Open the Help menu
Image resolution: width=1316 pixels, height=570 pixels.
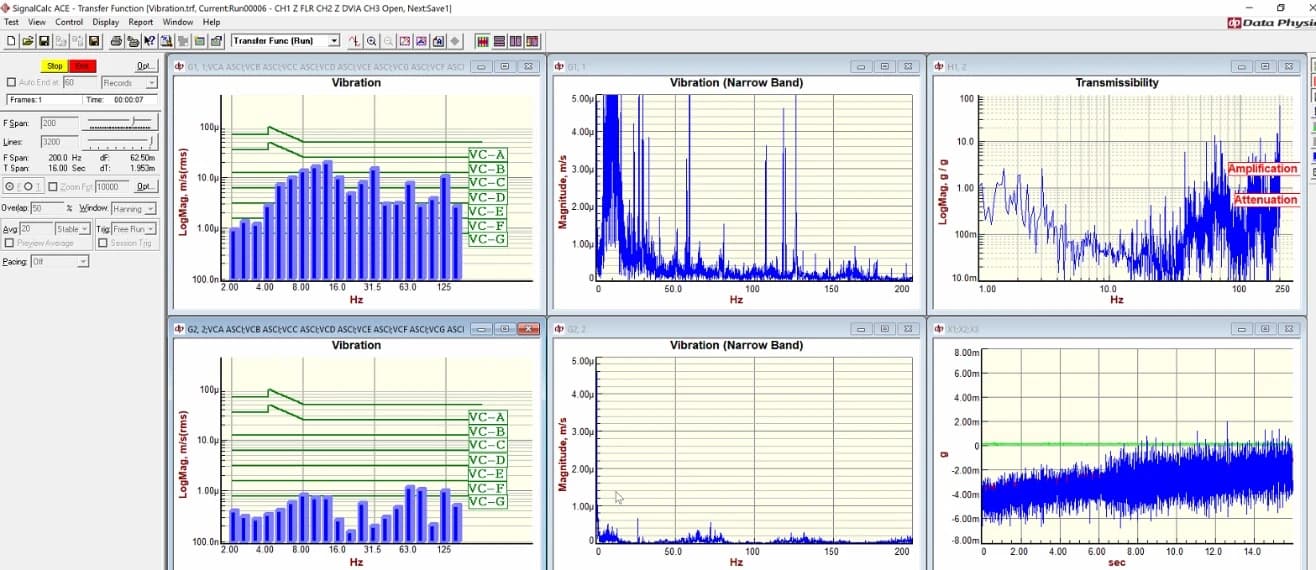tap(211, 22)
